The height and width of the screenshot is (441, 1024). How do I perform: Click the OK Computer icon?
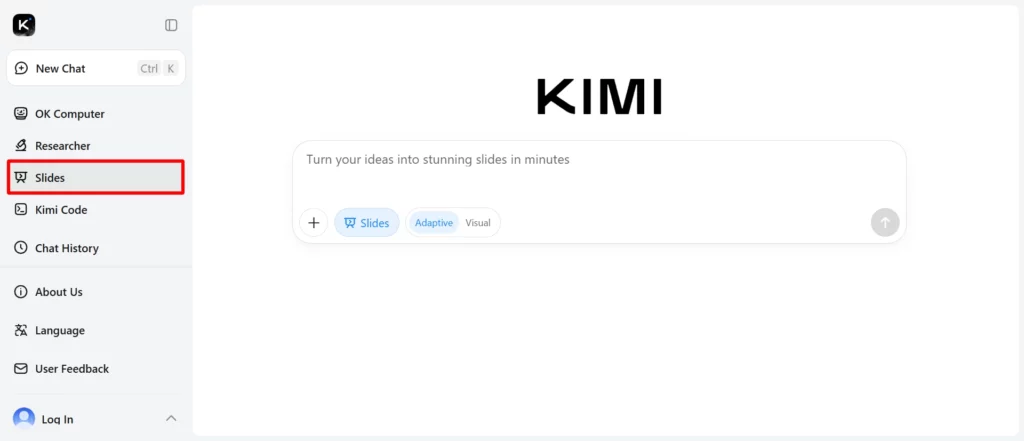coord(21,114)
